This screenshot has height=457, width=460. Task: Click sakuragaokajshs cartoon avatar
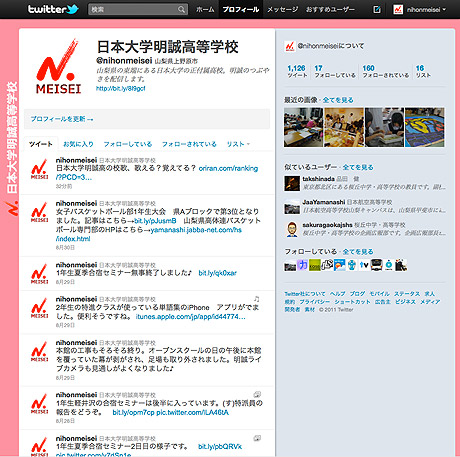[x=292, y=230]
